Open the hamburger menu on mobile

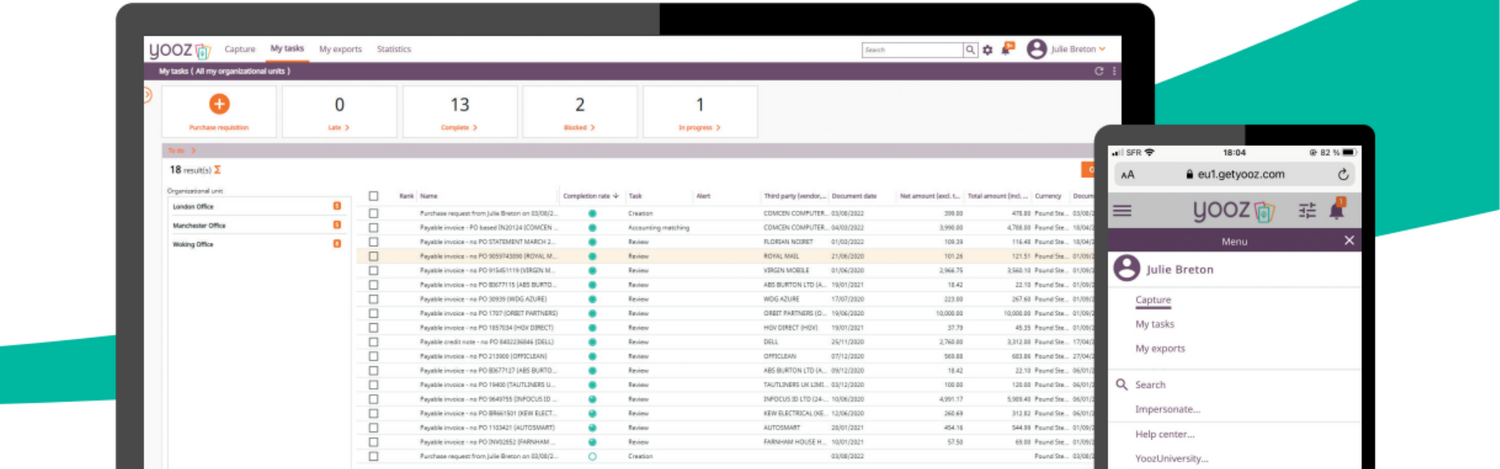click(1122, 211)
